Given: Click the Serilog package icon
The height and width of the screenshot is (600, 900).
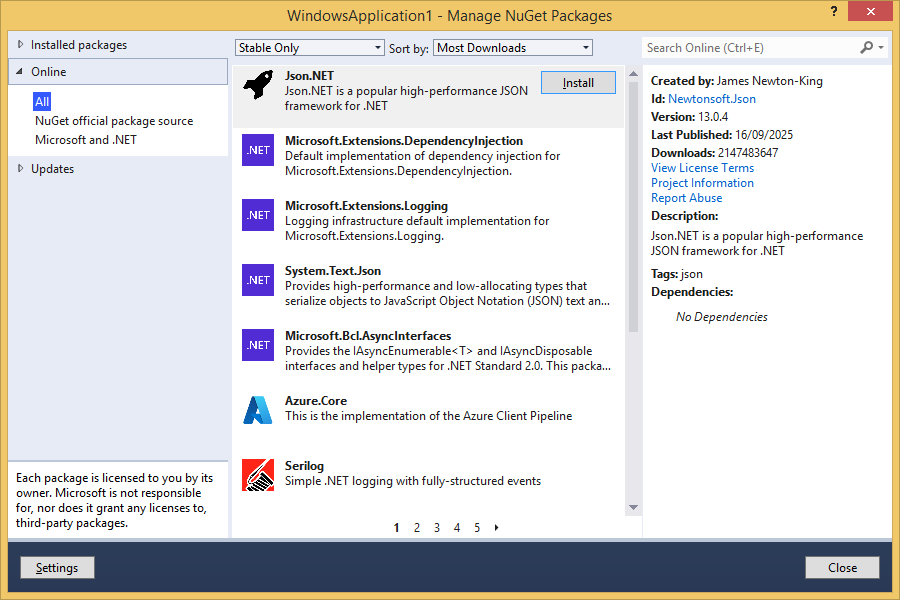Looking at the screenshot, I should (x=258, y=475).
